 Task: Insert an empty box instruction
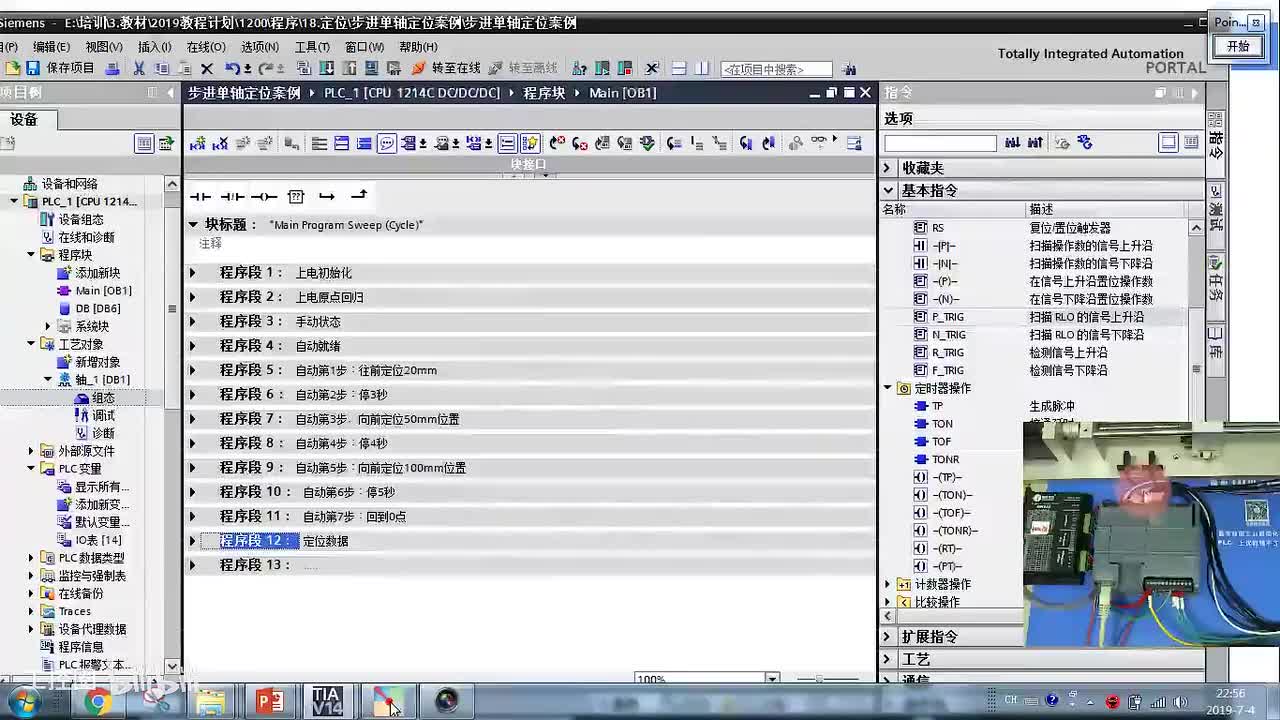pos(295,196)
